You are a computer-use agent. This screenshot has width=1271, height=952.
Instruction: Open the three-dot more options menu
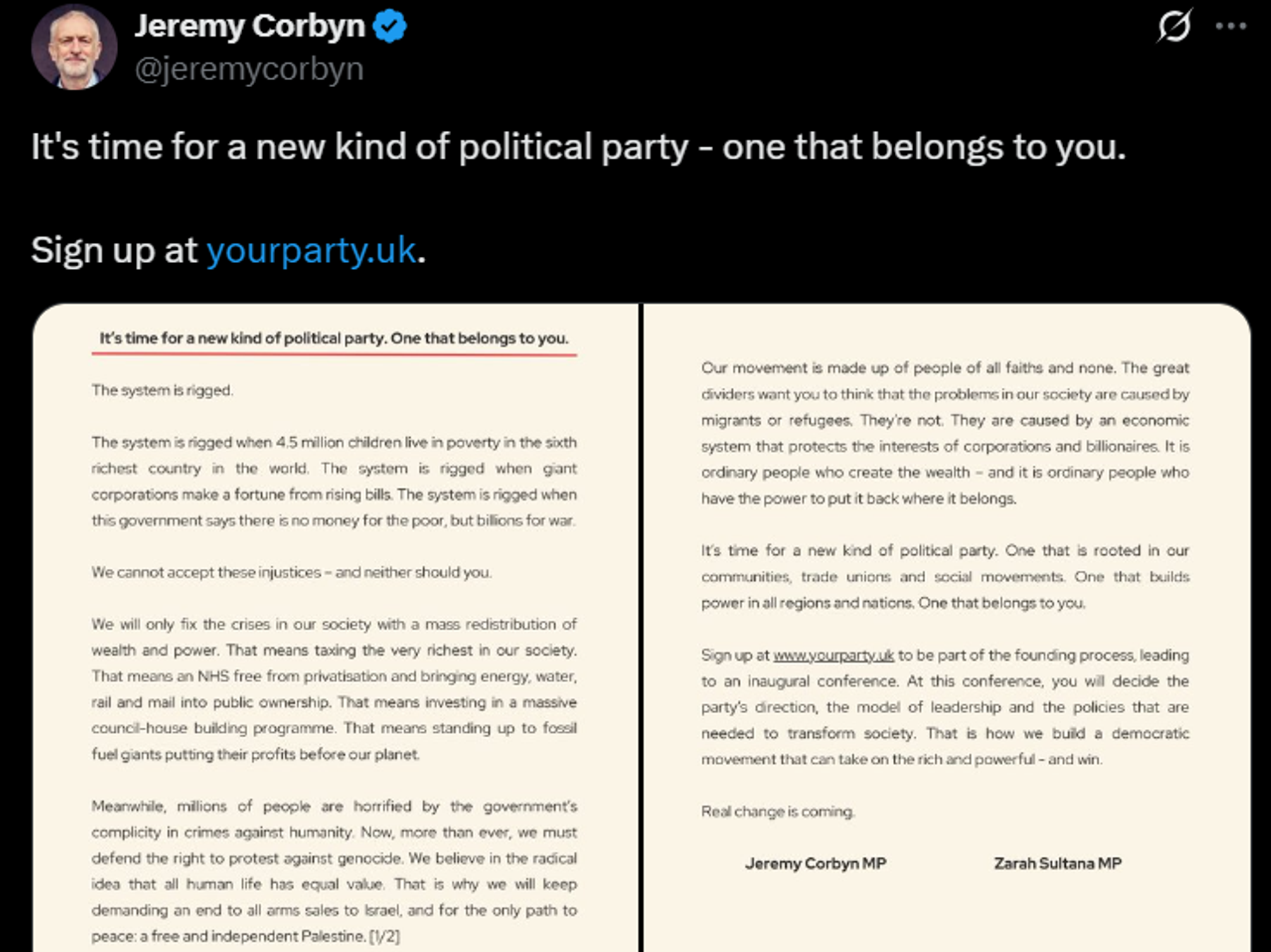(1230, 26)
